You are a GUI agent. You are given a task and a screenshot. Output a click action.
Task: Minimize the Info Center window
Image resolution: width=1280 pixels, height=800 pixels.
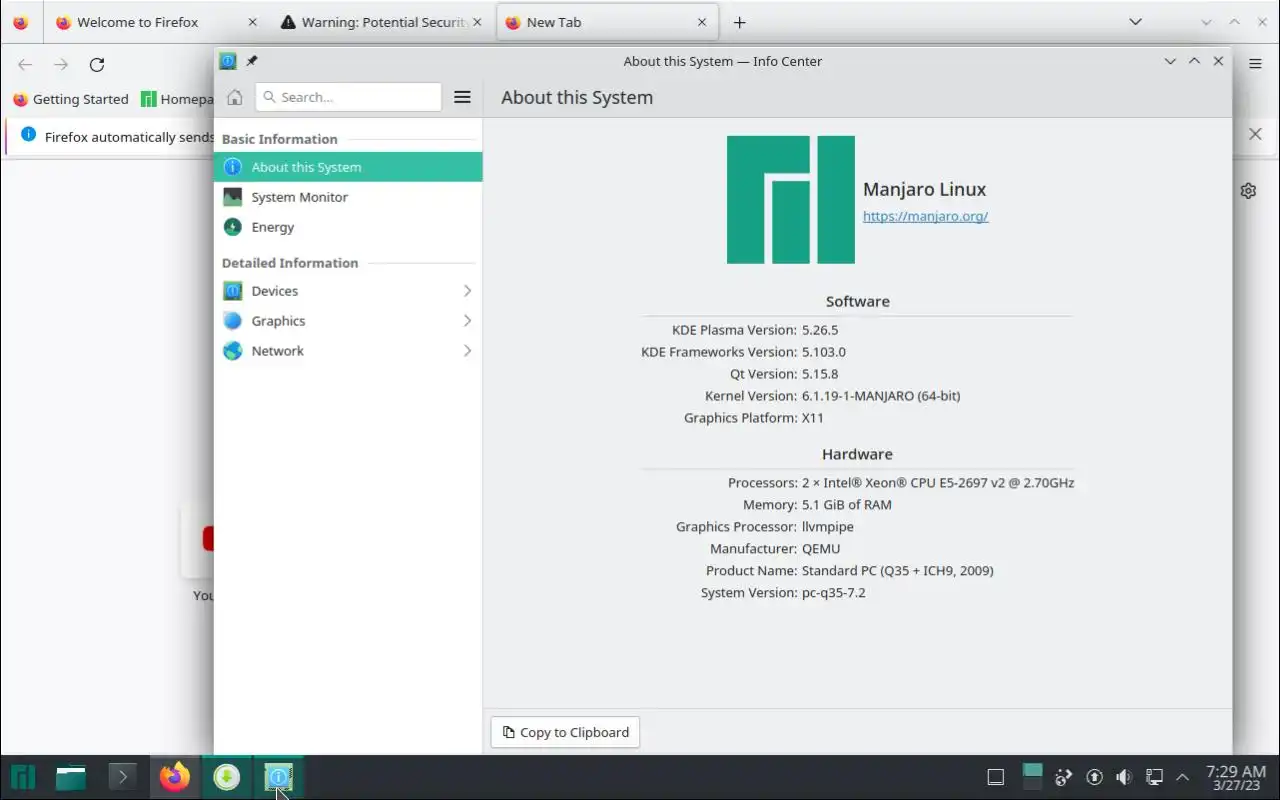pos(1170,61)
